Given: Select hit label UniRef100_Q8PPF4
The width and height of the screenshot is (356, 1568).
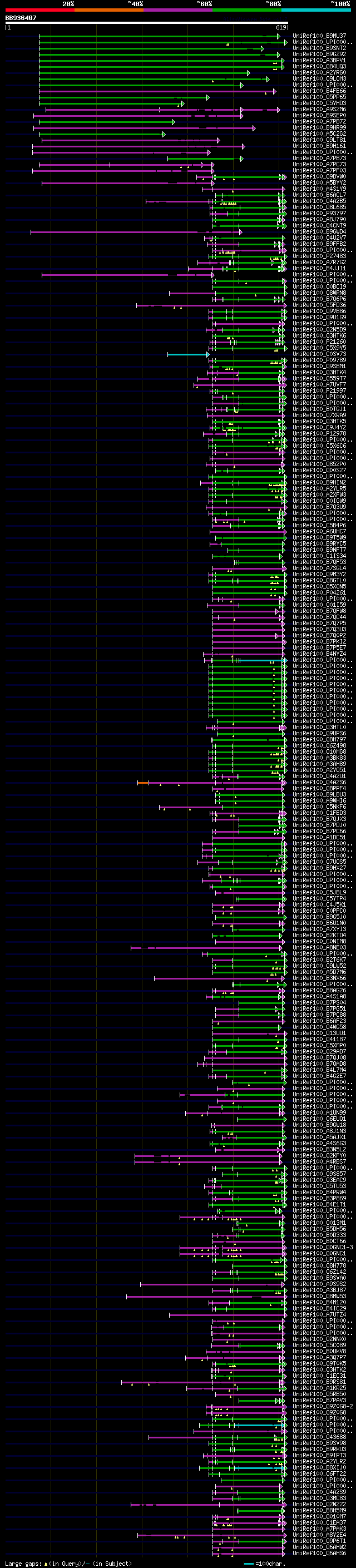Looking at the screenshot, I should click(x=319, y=788).
